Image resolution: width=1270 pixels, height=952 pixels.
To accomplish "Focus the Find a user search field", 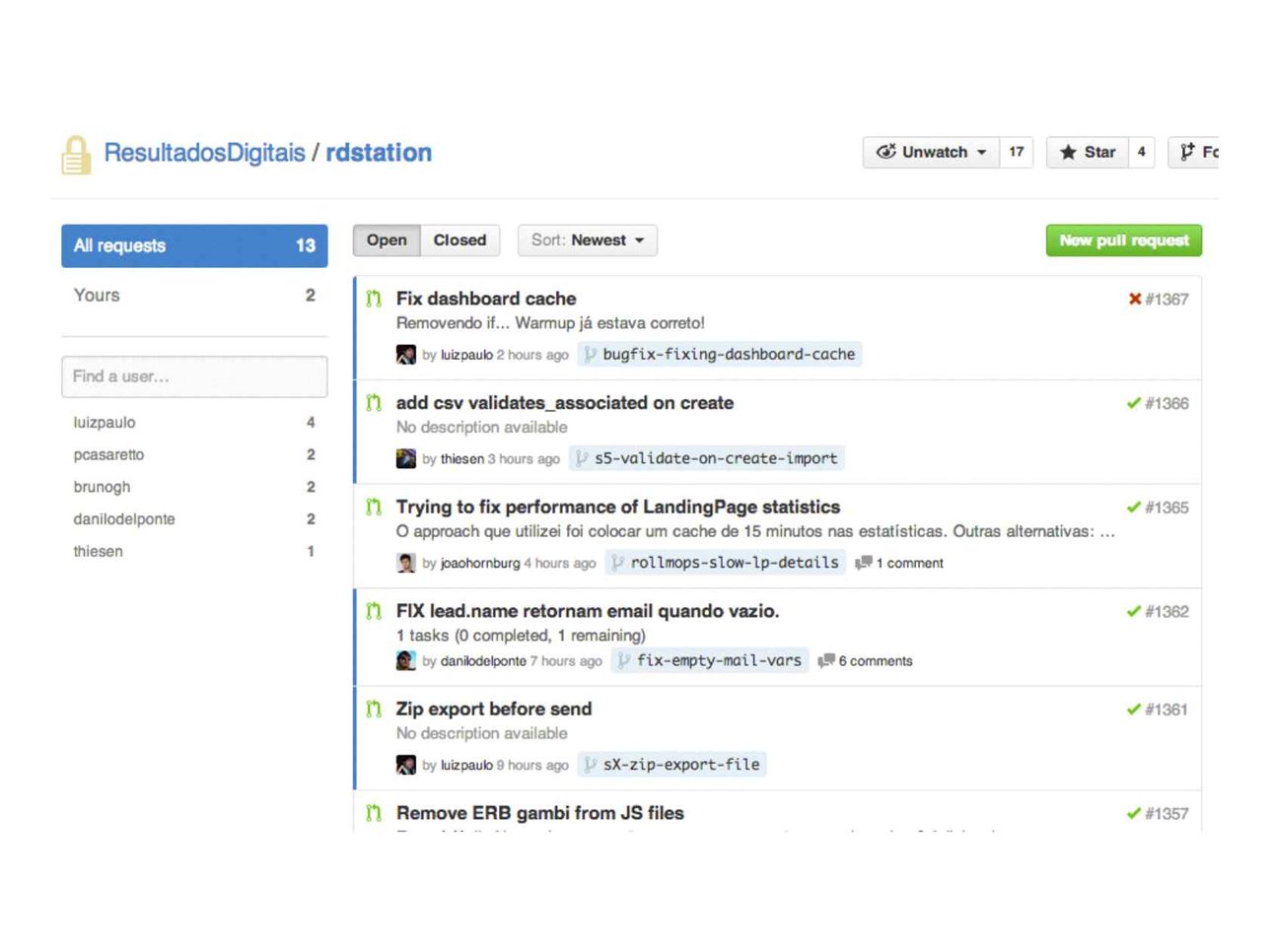I will tap(194, 376).
